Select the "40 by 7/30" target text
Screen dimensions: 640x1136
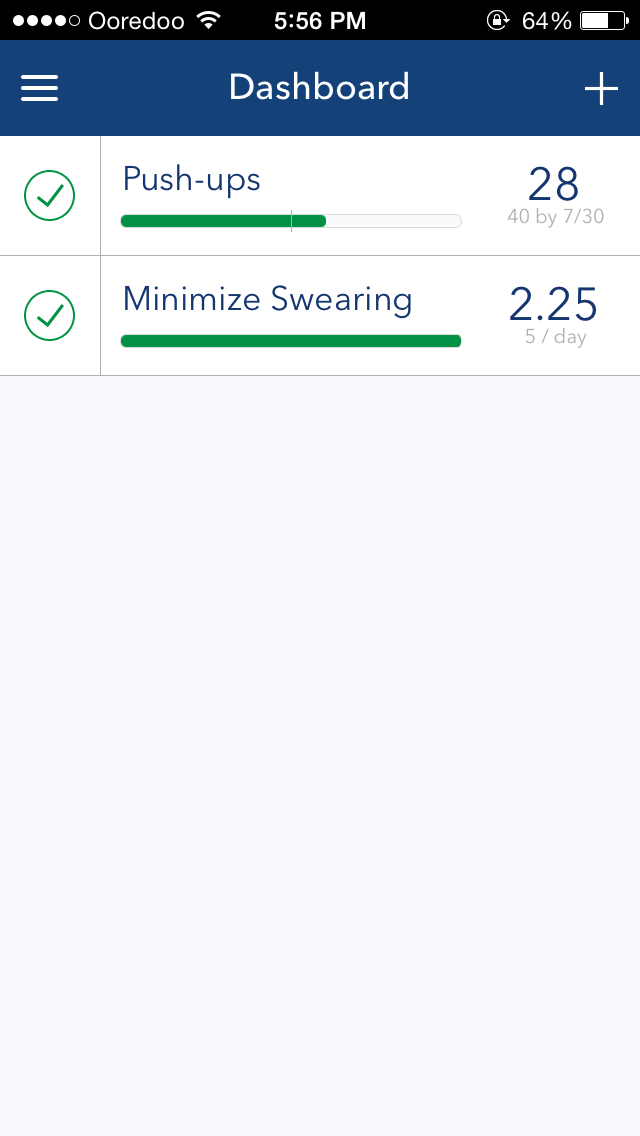pos(556,216)
